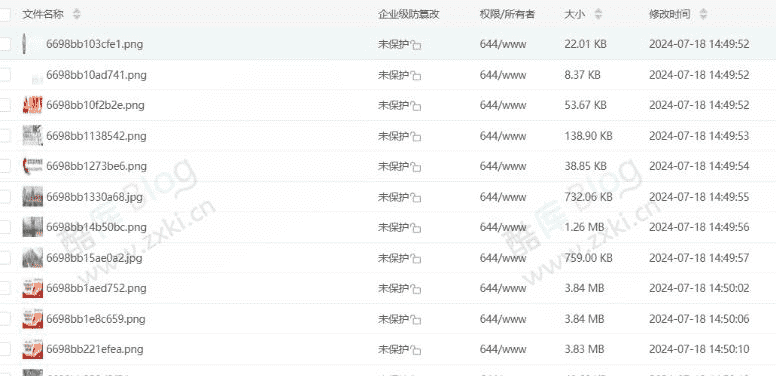The image size is (776, 376).
Task: Check the box for 6698bb10ad741.png
Action: 4,75
